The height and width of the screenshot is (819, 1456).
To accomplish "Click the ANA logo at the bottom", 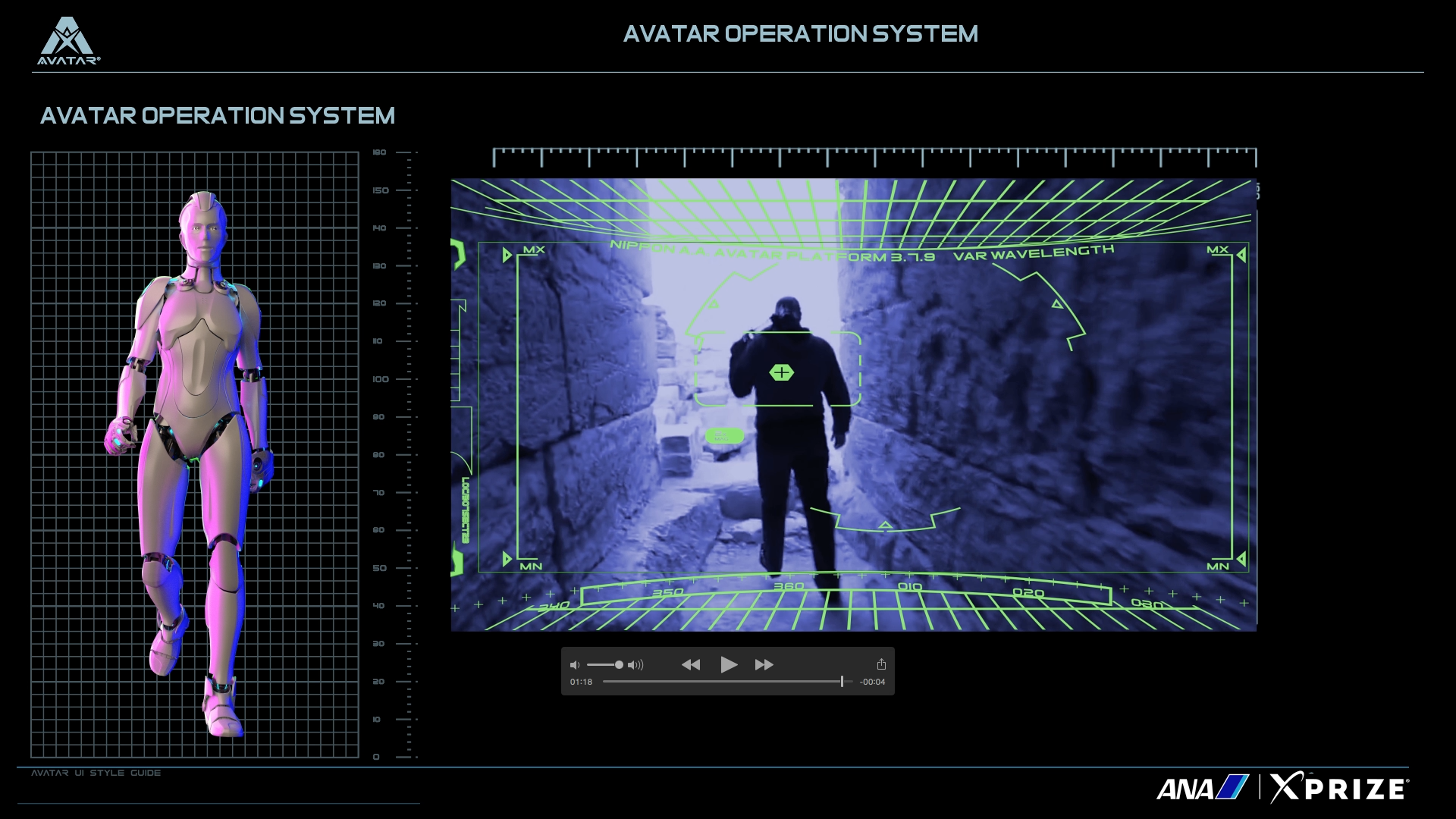I will pos(1201,789).
